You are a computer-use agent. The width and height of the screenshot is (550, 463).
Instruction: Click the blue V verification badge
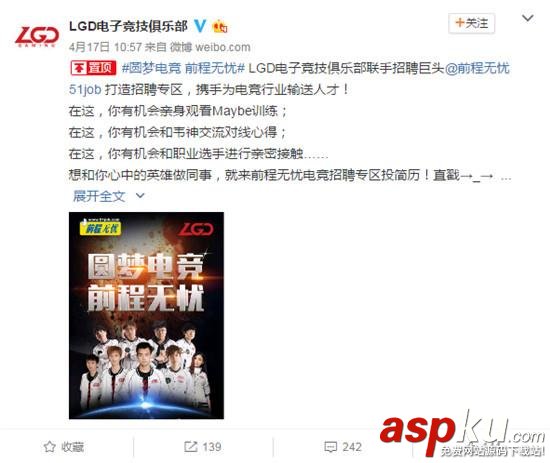point(200,26)
